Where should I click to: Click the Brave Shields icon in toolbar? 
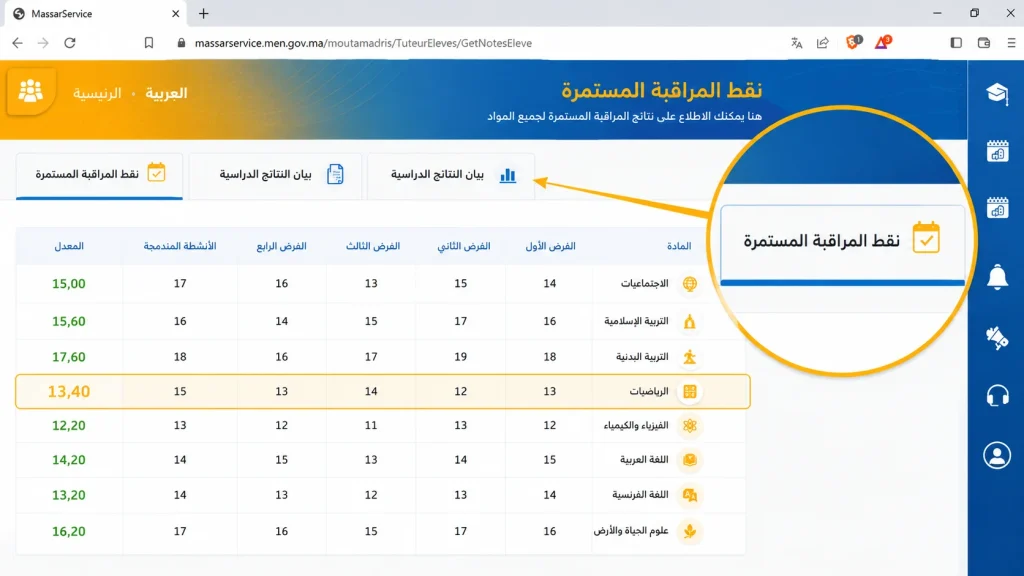pos(854,42)
